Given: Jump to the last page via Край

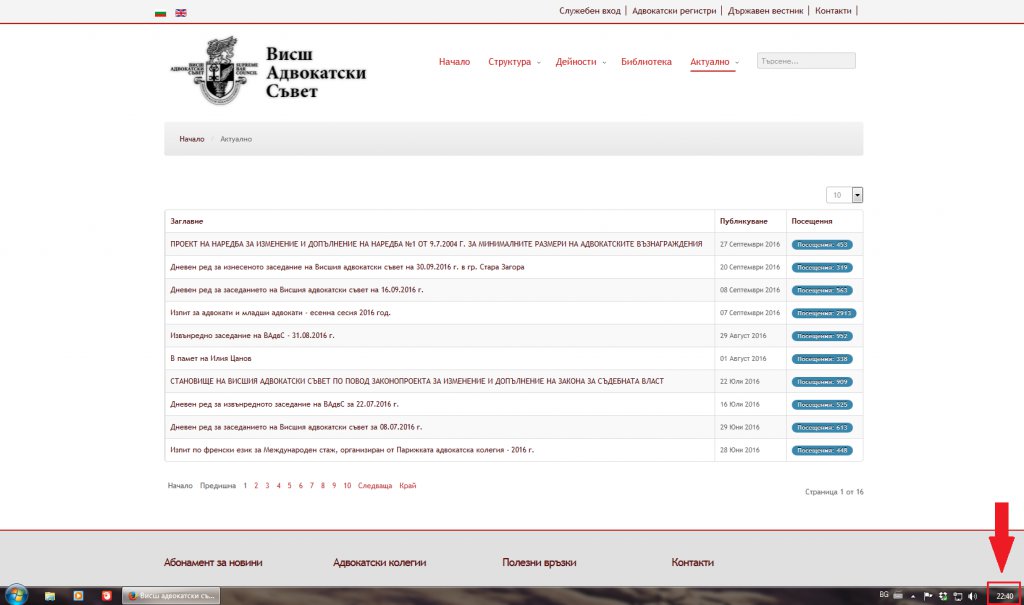Looking at the screenshot, I should (408, 486).
